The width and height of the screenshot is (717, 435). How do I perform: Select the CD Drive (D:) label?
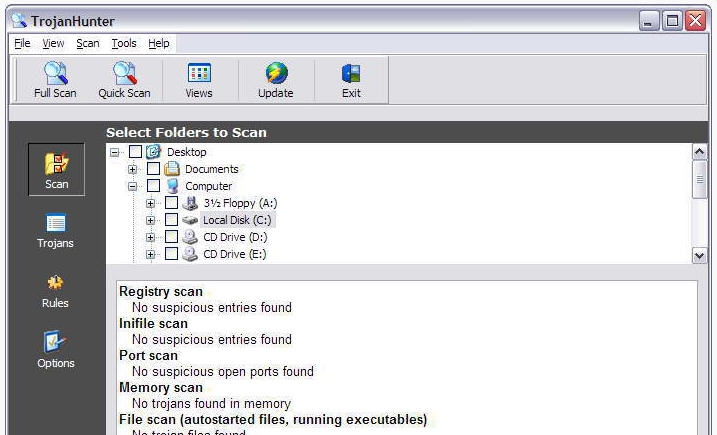(x=235, y=237)
